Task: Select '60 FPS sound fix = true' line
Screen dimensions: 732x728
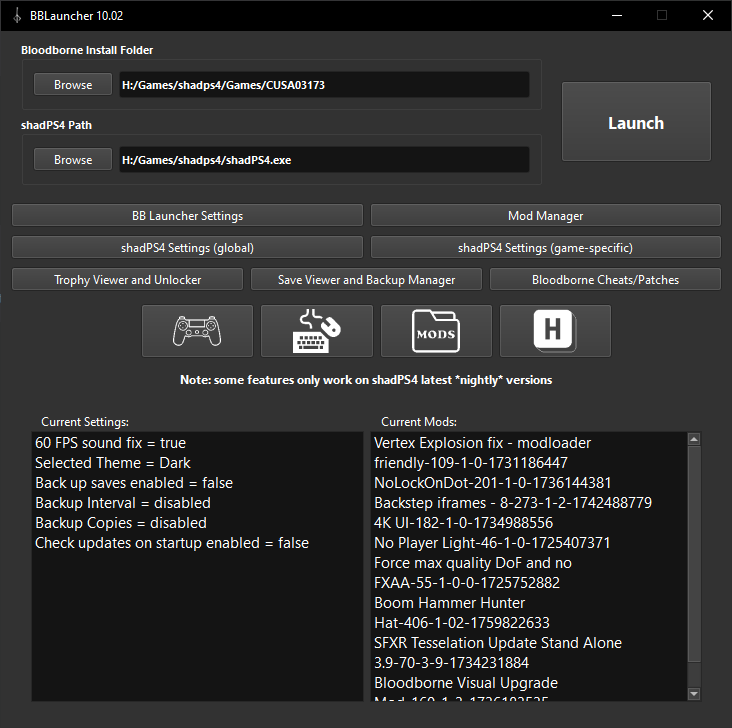Action: coord(111,443)
